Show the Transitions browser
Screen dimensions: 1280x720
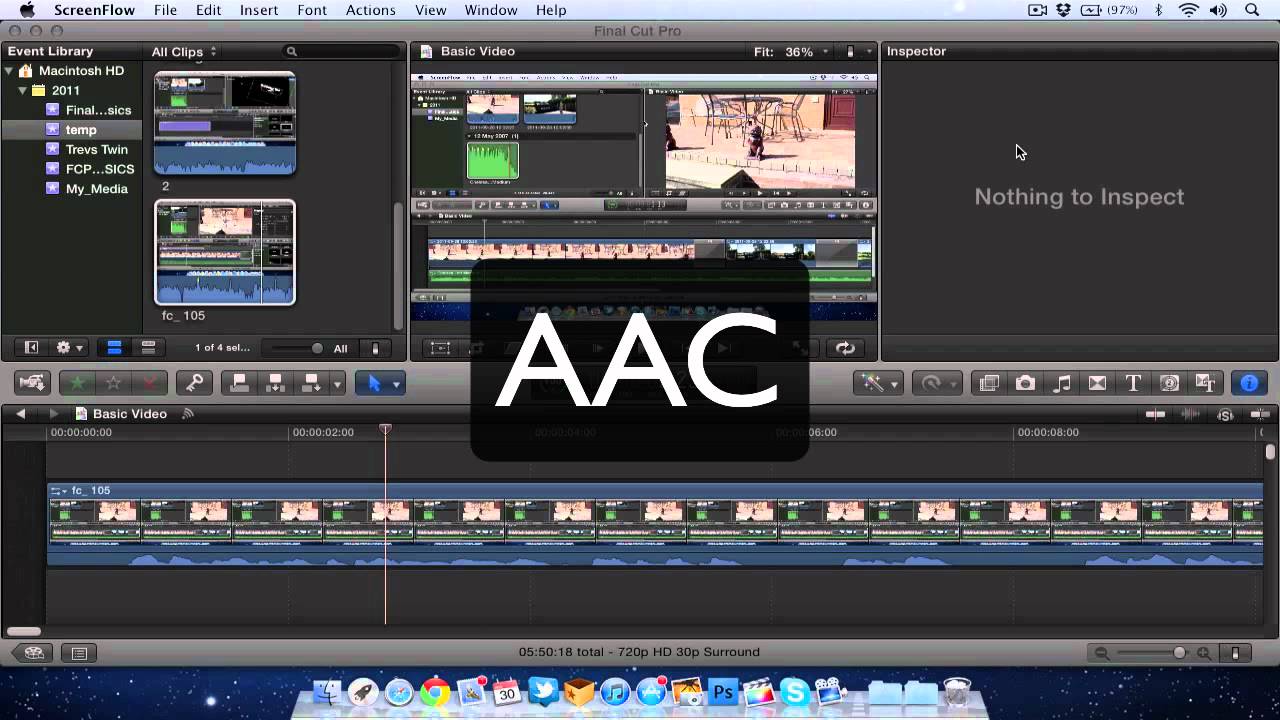[x=1097, y=382]
